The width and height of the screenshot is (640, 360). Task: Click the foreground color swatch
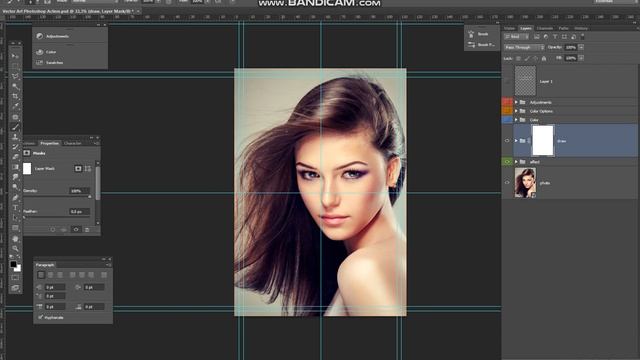tap(13, 264)
